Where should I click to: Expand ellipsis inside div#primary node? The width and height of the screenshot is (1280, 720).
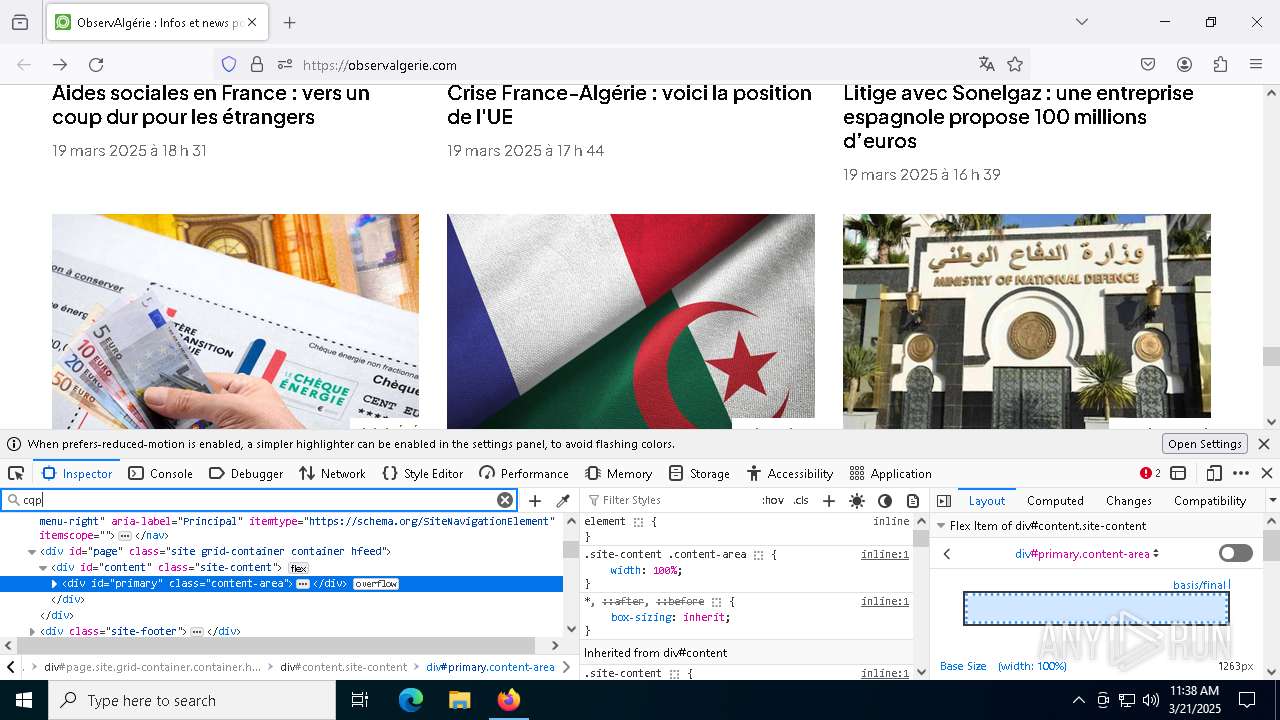[302, 584]
